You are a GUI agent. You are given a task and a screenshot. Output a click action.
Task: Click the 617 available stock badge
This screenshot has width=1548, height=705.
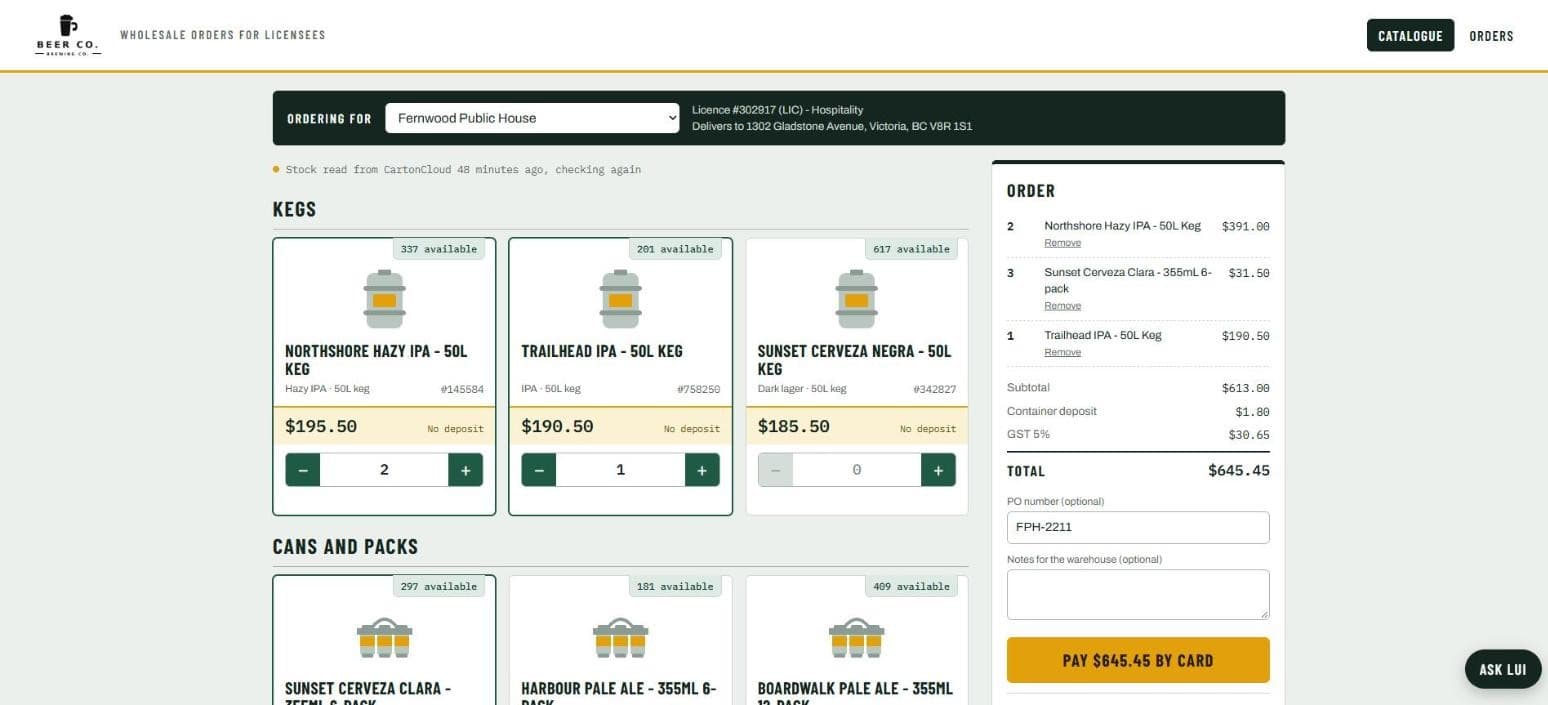coord(911,249)
